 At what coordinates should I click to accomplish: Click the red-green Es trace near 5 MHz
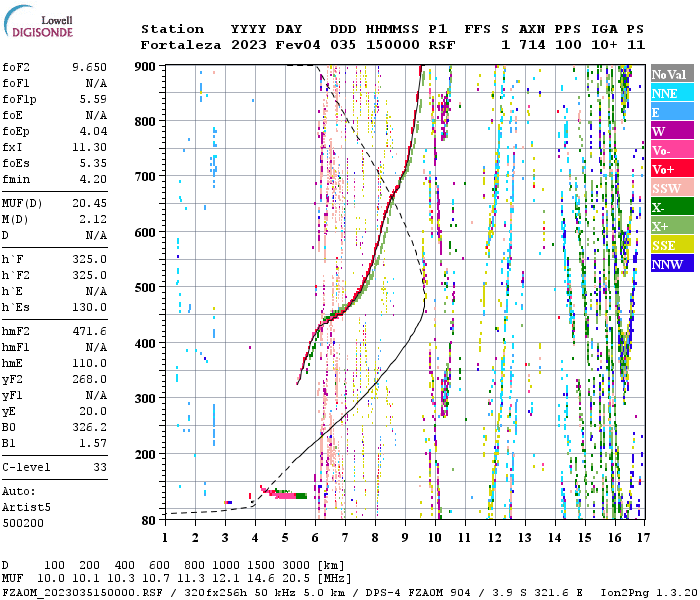[x=284, y=493]
